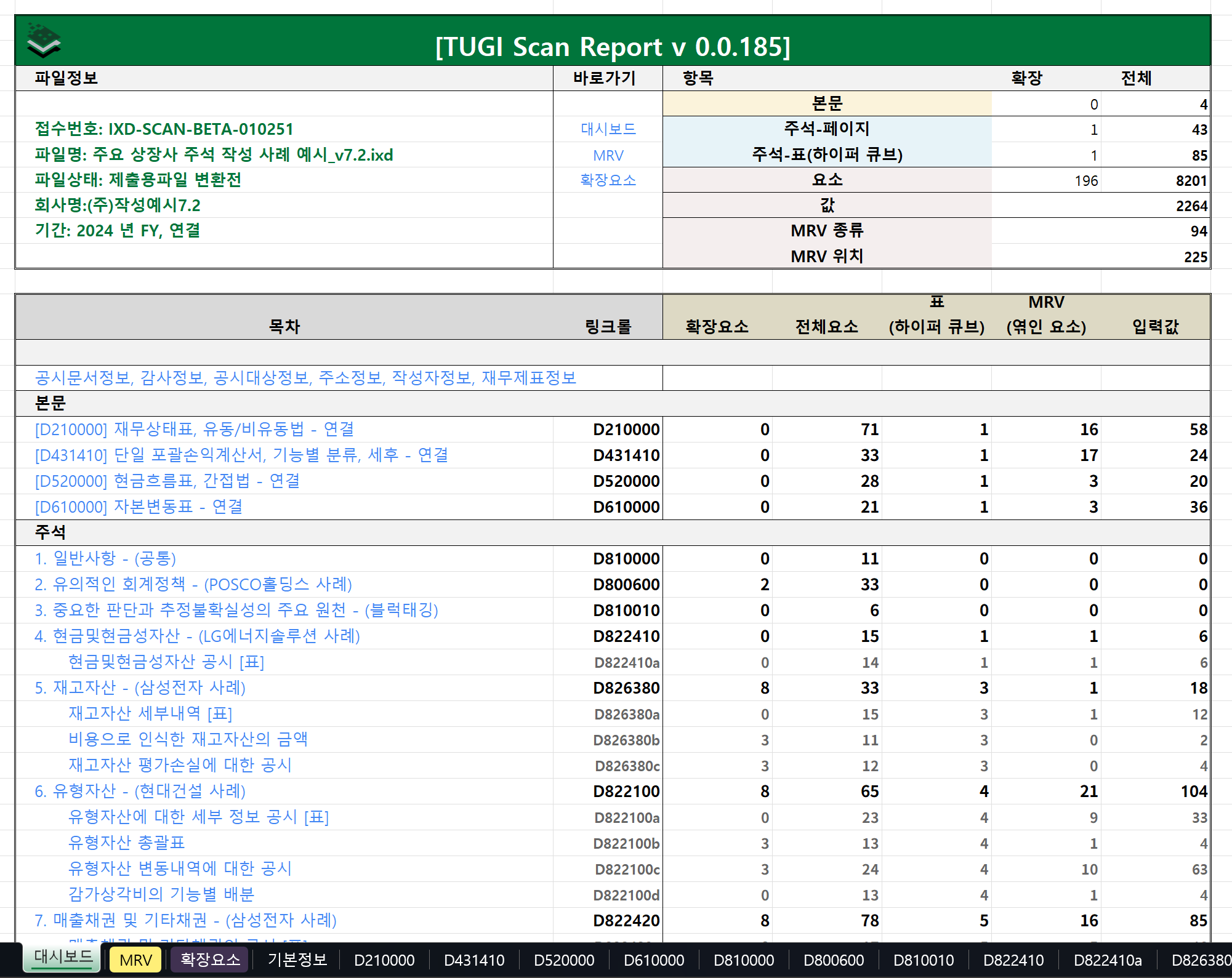Open the 대시보드 shortcut link
The image size is (1232, 978).
[608, 129]
